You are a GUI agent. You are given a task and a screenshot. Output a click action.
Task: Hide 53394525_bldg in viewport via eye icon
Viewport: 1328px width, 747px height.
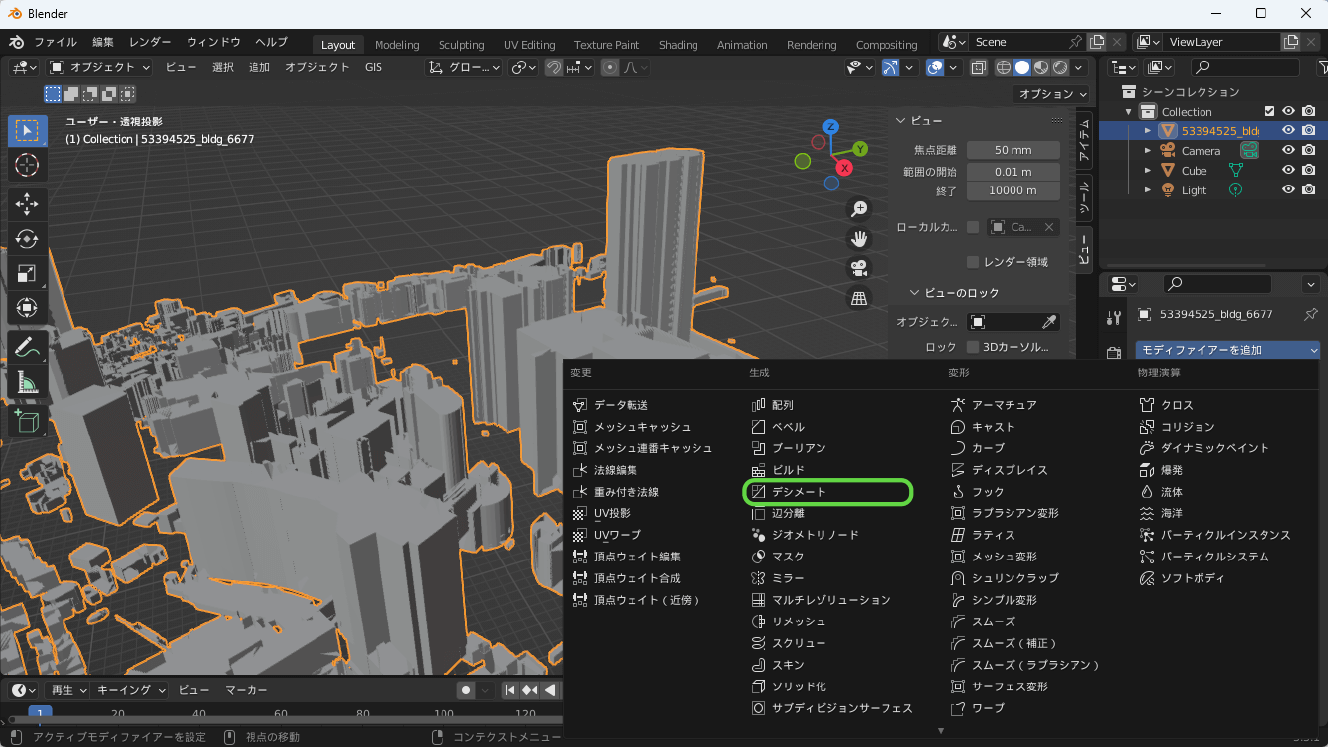pyautogui.click(x=1289, y=130)
